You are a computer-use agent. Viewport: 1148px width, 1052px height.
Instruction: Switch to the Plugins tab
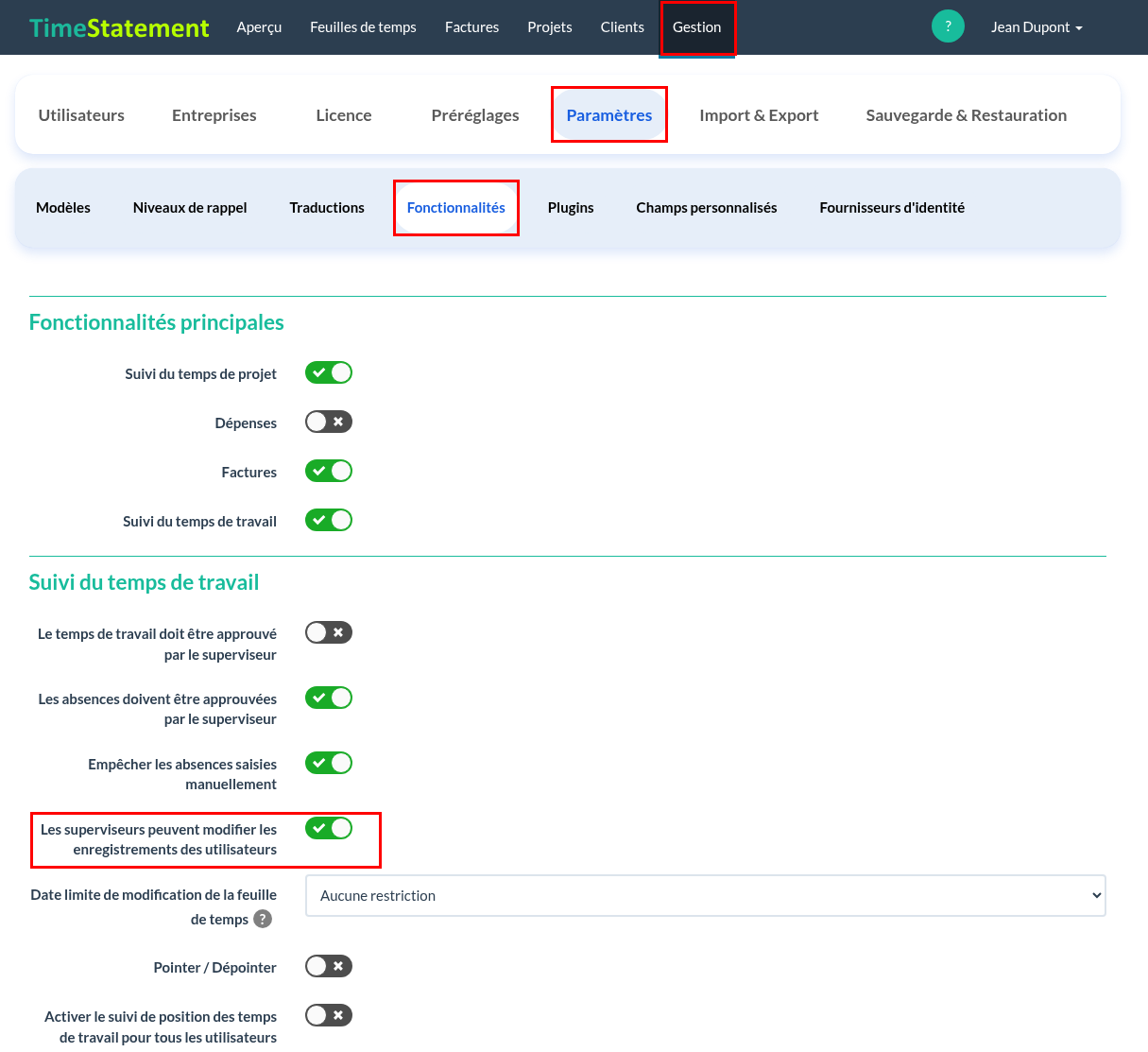tap(571, 208)
